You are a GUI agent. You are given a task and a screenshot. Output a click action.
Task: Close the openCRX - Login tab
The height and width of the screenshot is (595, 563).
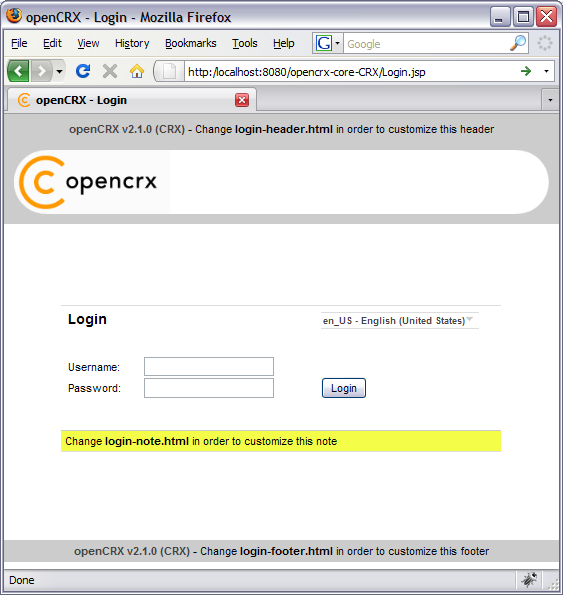(242, 100)
